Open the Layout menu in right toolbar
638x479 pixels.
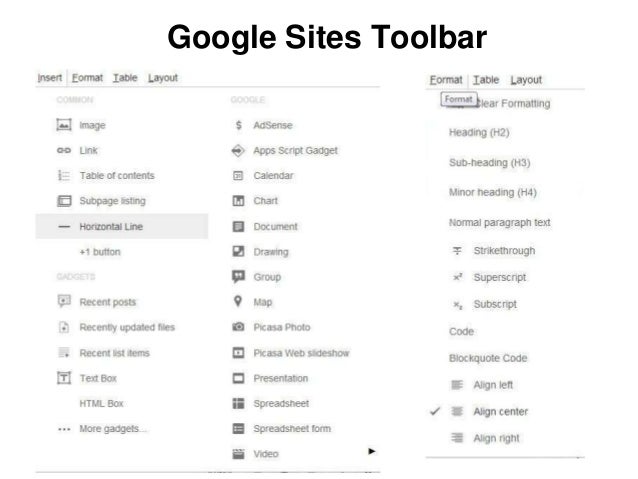[525, 80]
